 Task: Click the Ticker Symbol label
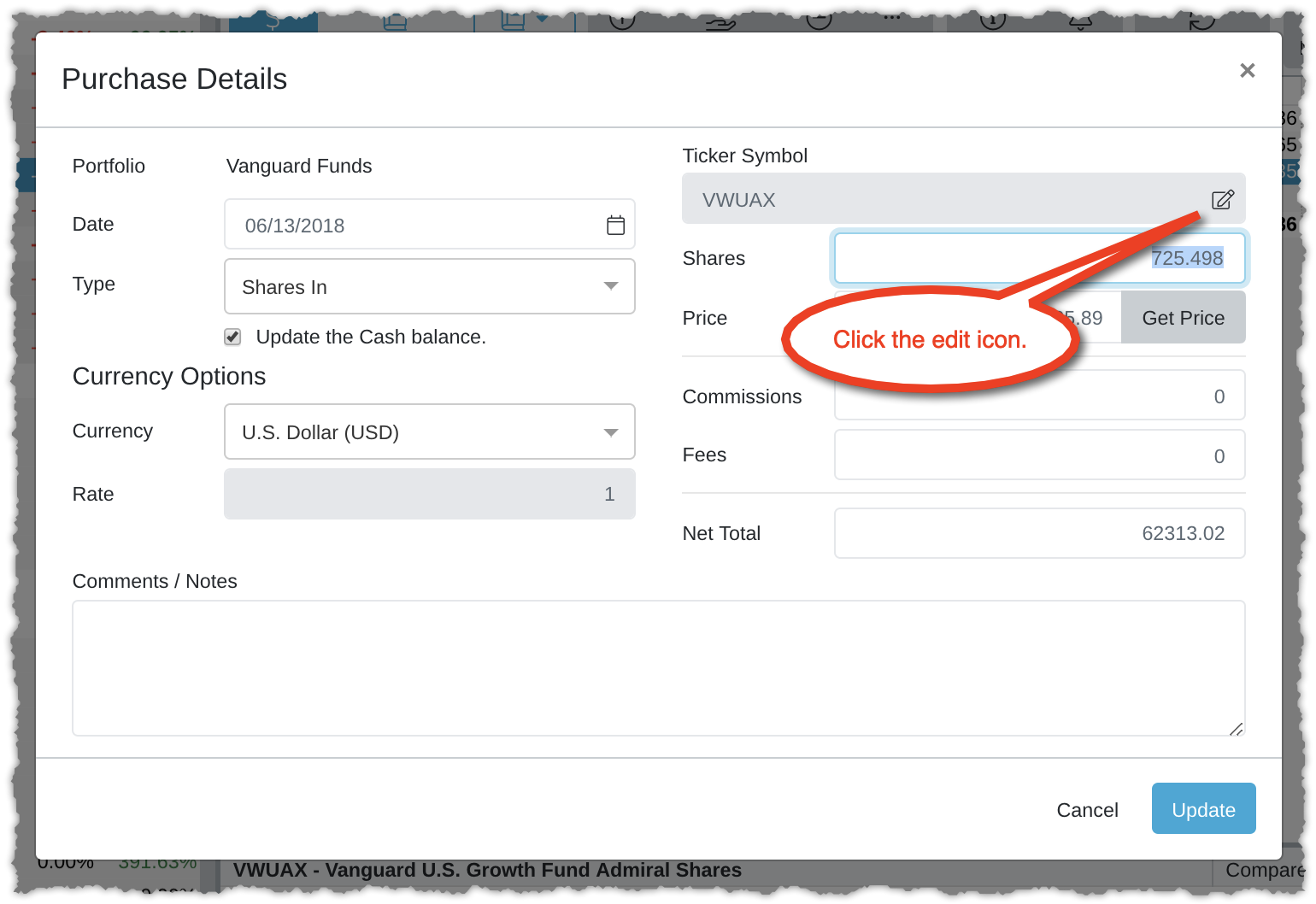744,156
